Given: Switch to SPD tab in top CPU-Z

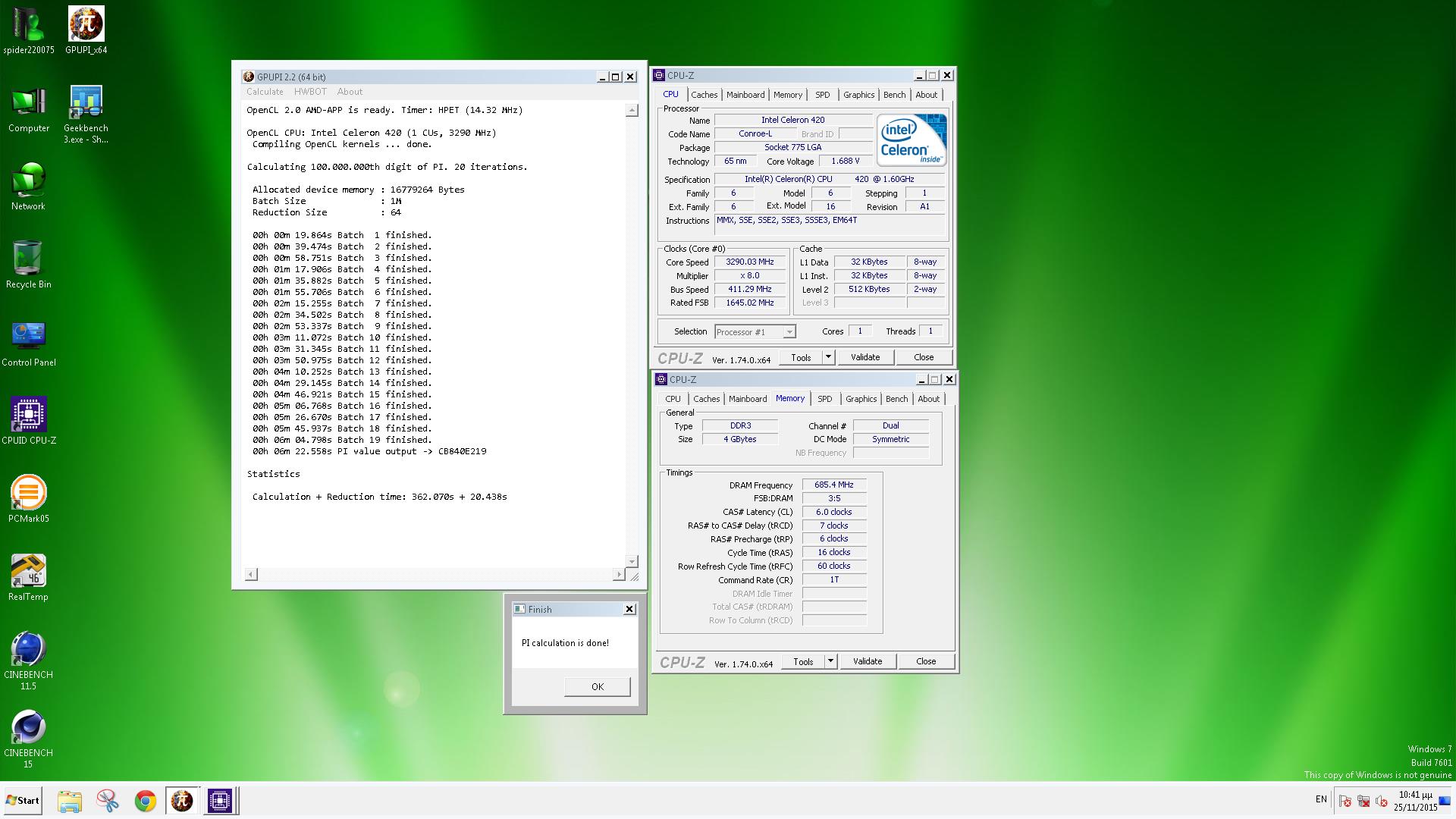Looking at the screenshot, I should pos(823,95).
